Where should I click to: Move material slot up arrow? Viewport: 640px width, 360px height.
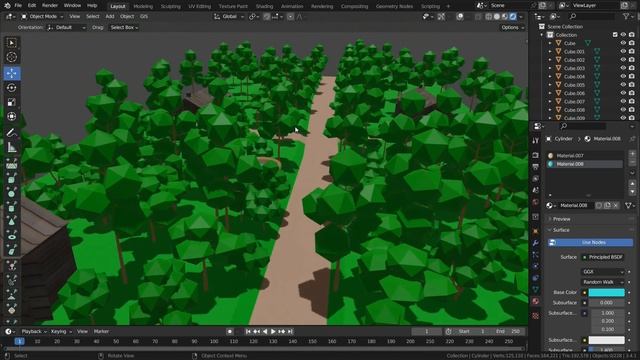(x=632, y=184)
